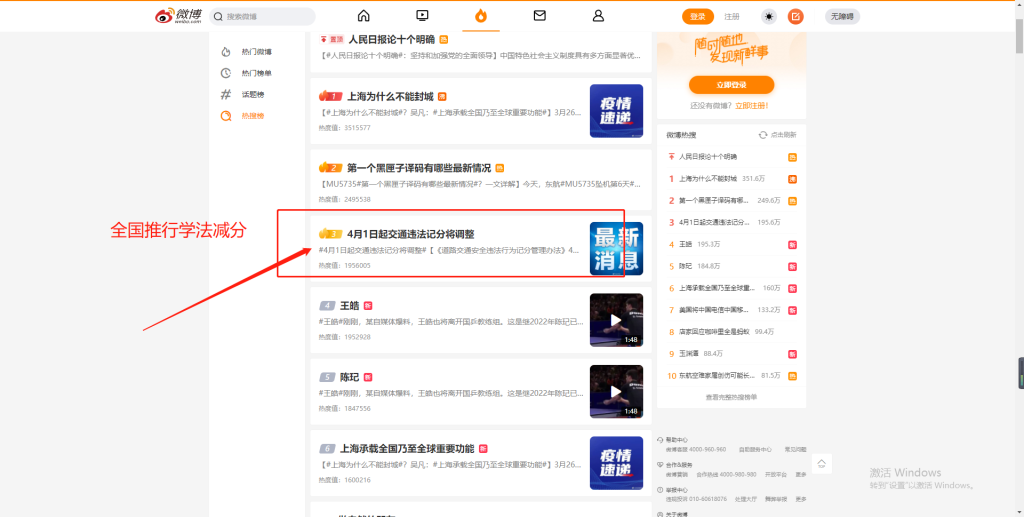
Task: Click the 立即注册 link
Action: pos(752,106)
